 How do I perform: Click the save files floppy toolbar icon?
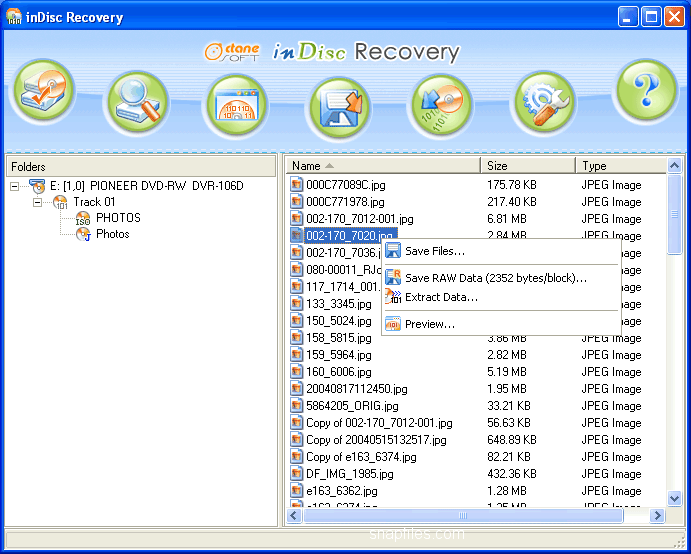pyautogui.click(x=340, y=108)
